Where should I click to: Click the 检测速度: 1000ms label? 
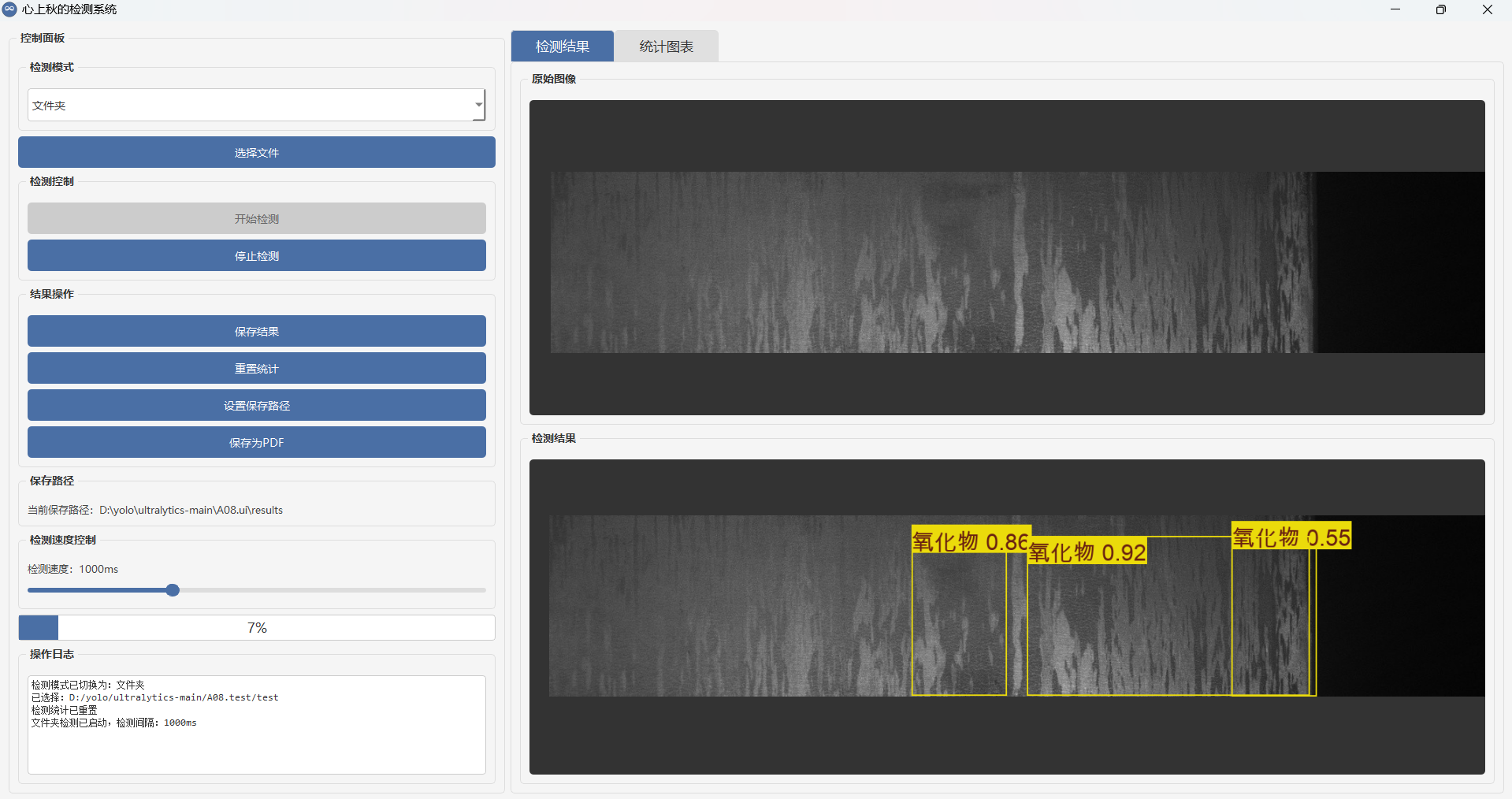(73, 569)
